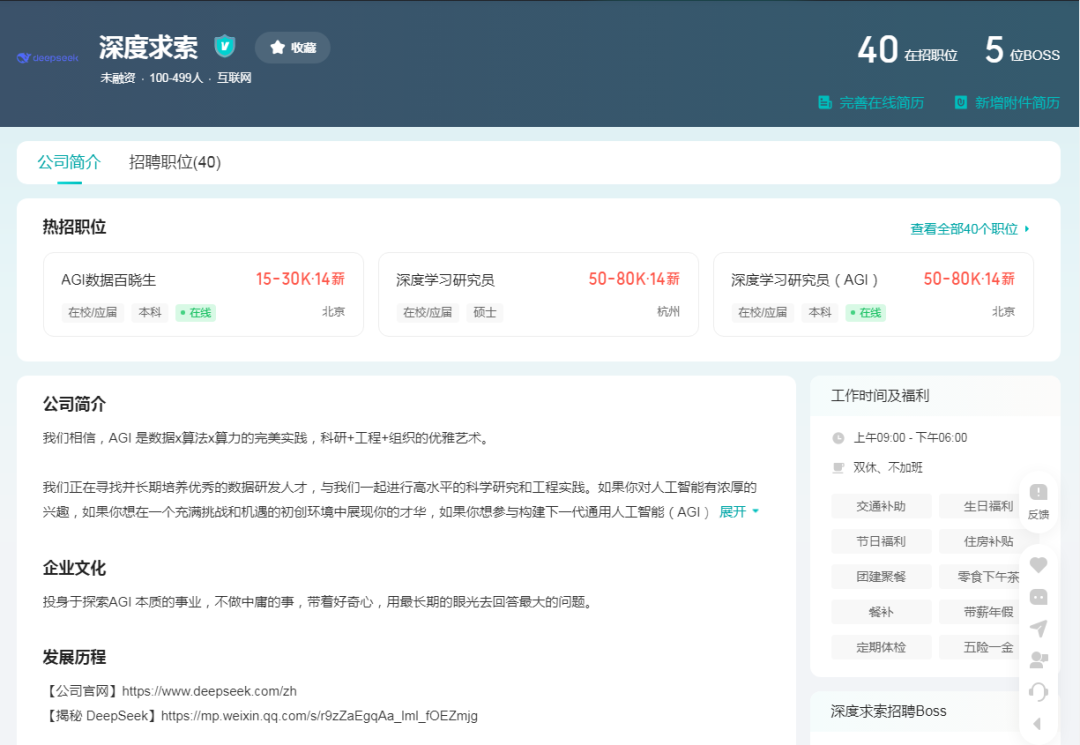Click 在线 status tag on 深度学习研究员（AGI）card

click(x=866, y=313)
